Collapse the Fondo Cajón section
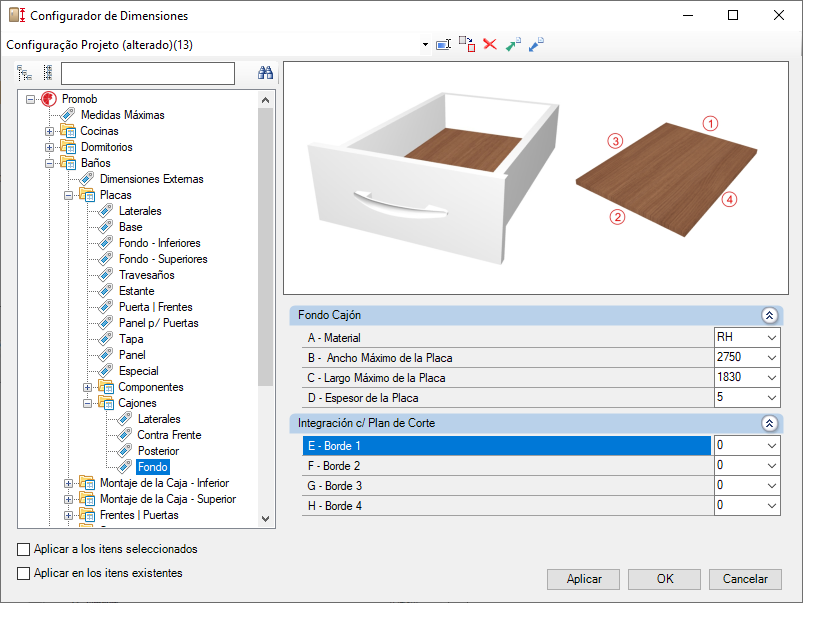The width and height of the screenshot is (831, 617). click(x=770, y=315)
